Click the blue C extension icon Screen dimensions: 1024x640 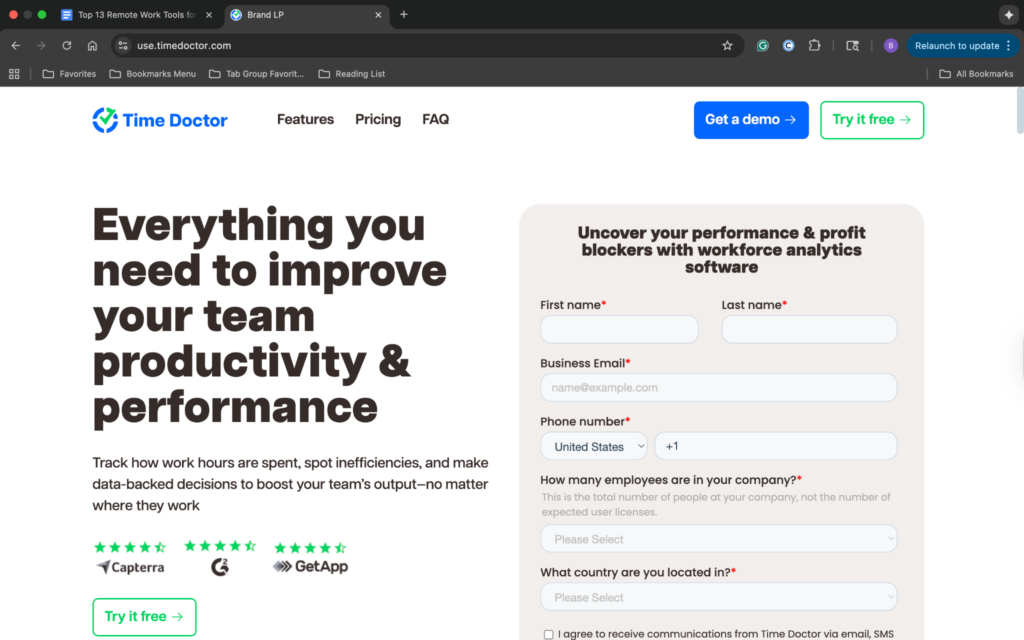coord(788,46)
